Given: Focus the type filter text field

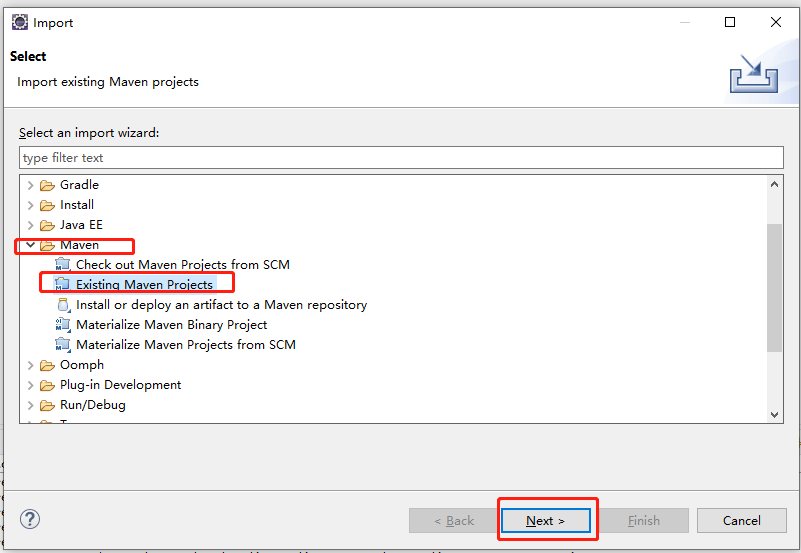Looking at the screenshot, I should click(x=401, y=158).
